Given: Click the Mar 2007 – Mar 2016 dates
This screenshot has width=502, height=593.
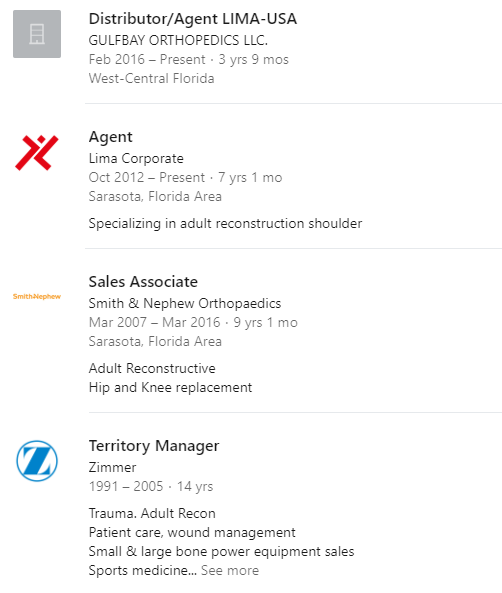Looking at the screenshot, I should [x=154, y=322].
